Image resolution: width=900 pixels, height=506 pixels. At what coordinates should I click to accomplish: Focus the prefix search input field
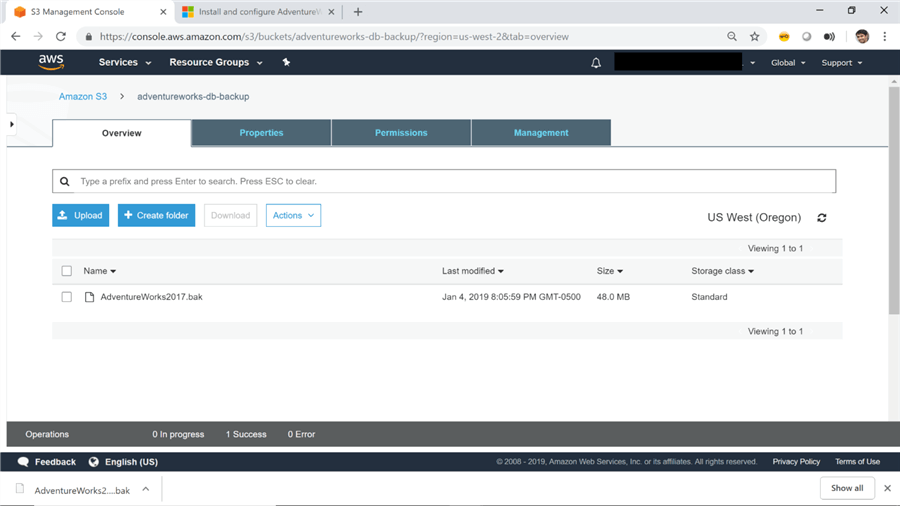coord(444,181)
